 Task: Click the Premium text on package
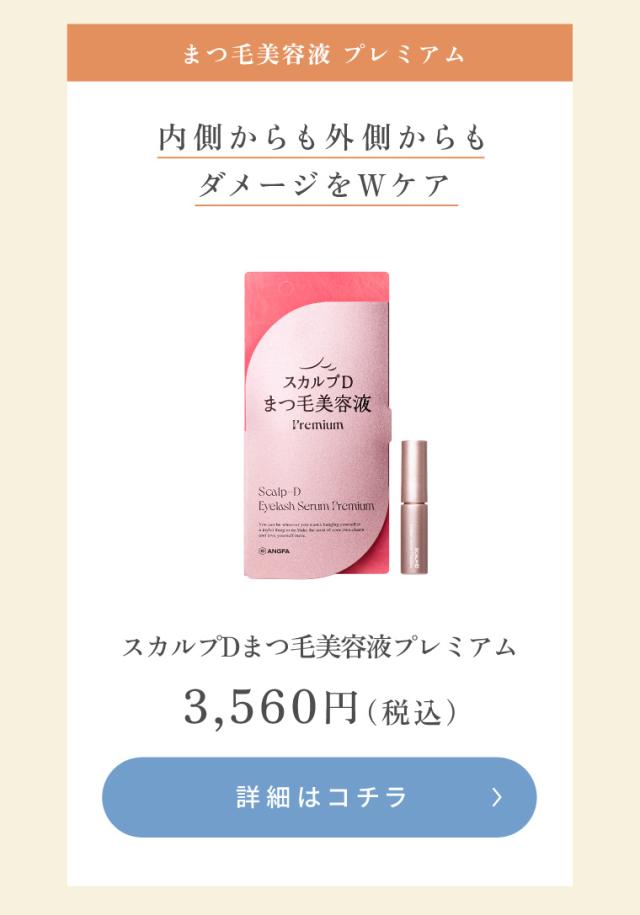[x=318, y=424]
